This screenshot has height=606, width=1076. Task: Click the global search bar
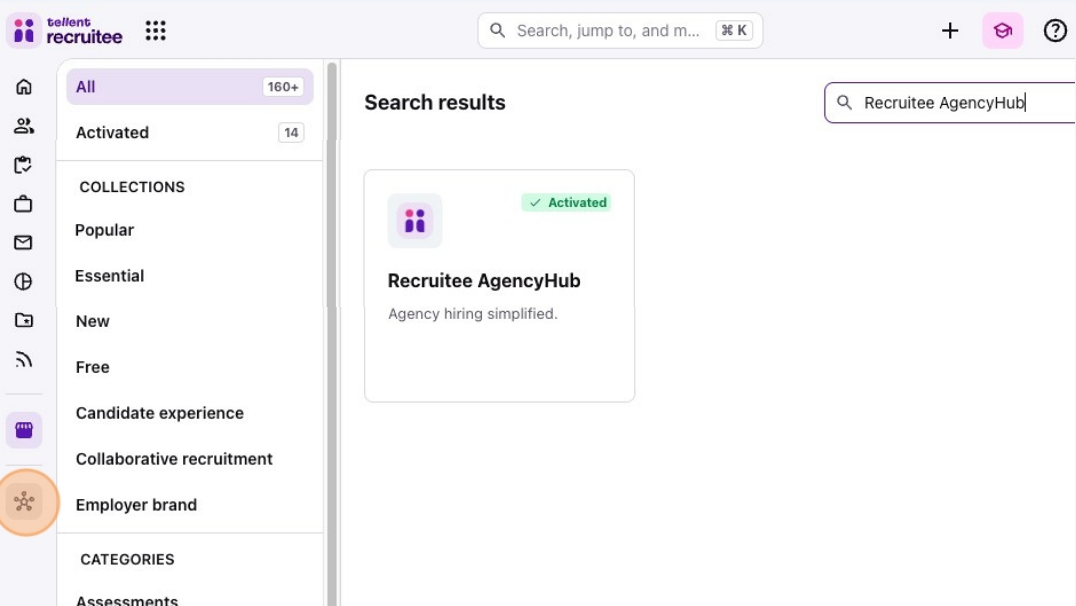coord(620,30)
